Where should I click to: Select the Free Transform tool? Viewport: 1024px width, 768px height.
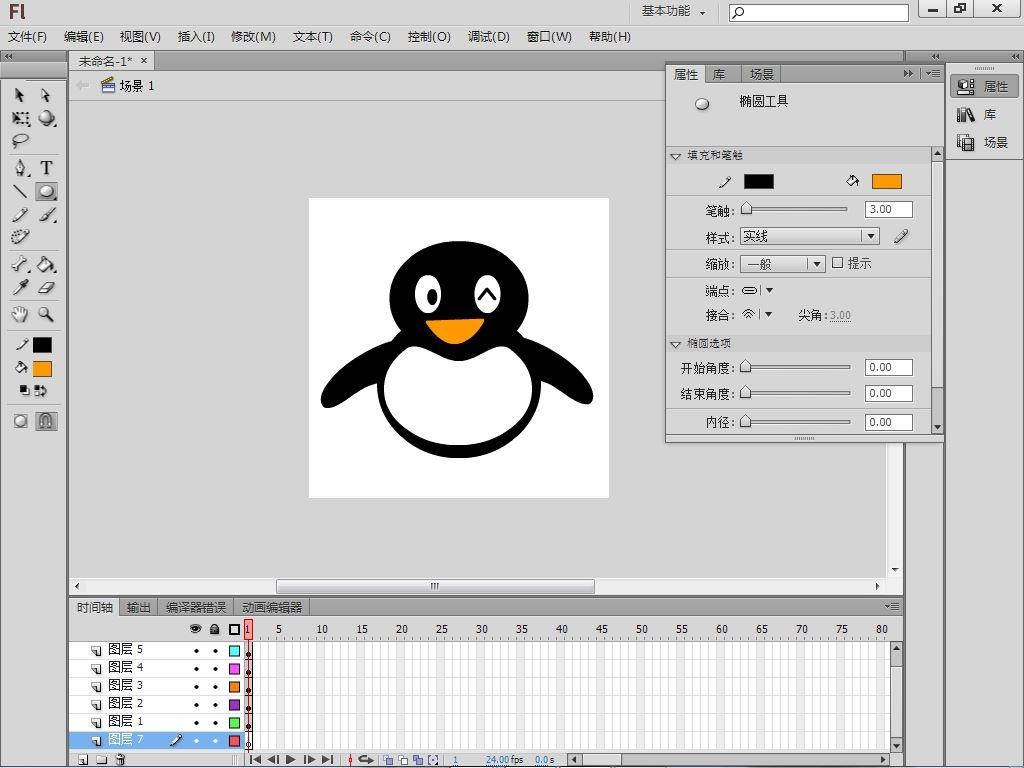20,118
